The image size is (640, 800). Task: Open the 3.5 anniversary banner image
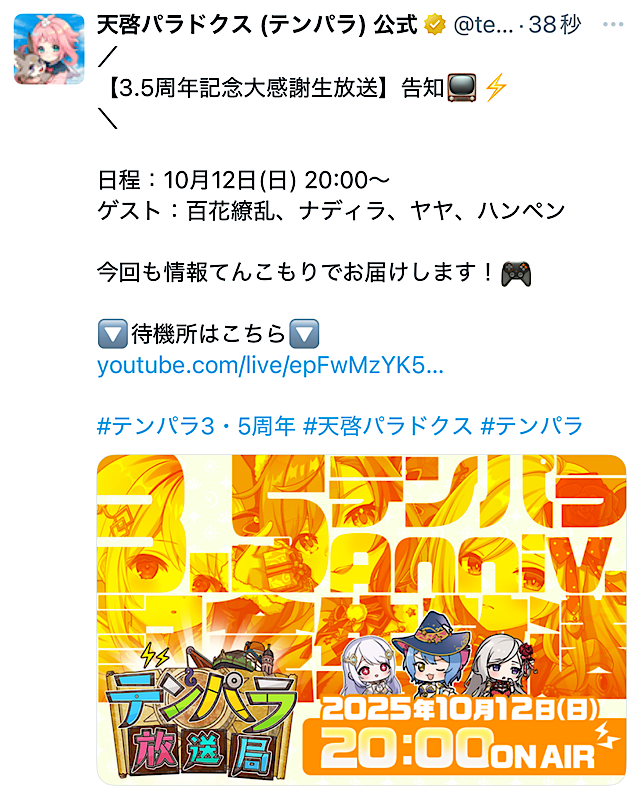coord(361,619)
